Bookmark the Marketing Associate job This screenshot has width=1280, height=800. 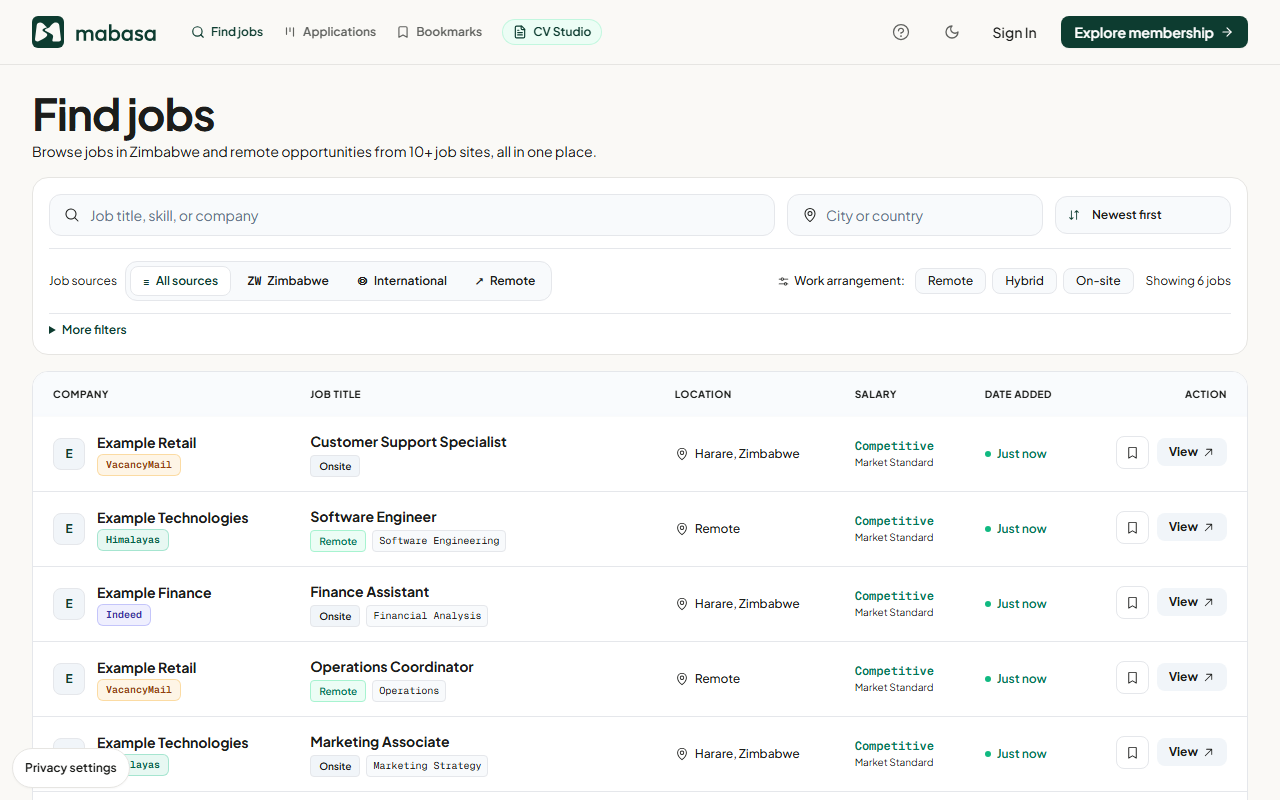click(x=1132, y=753)
